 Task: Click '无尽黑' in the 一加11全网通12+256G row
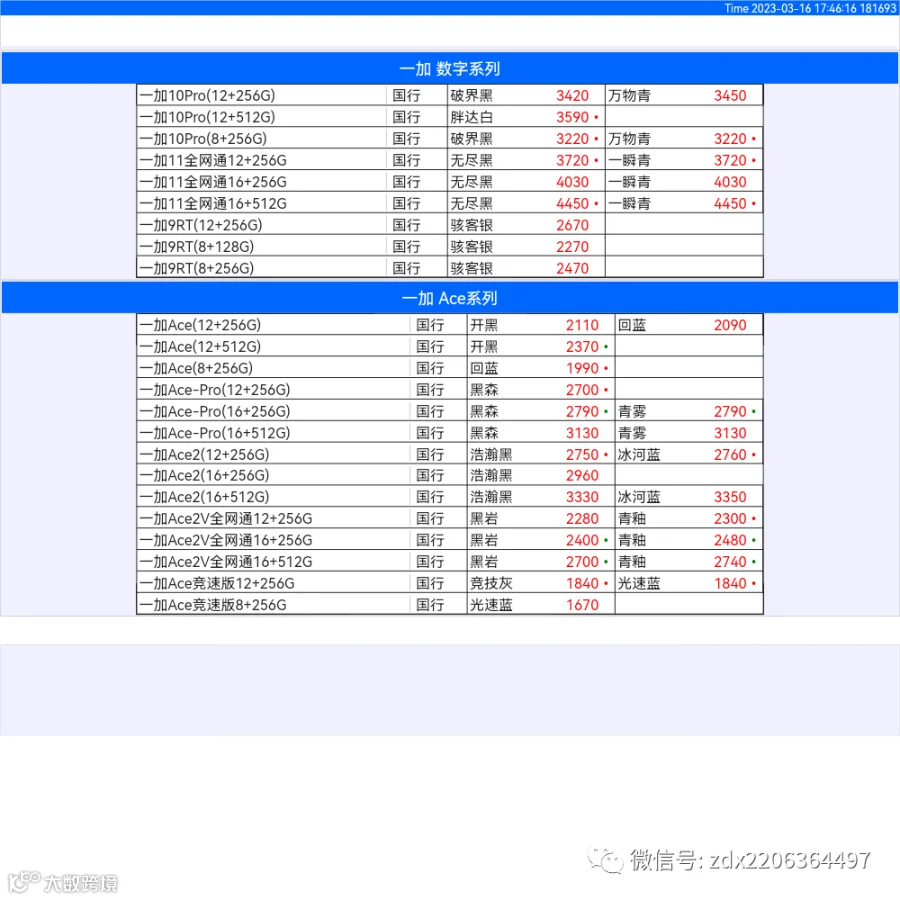click(472, 160)
